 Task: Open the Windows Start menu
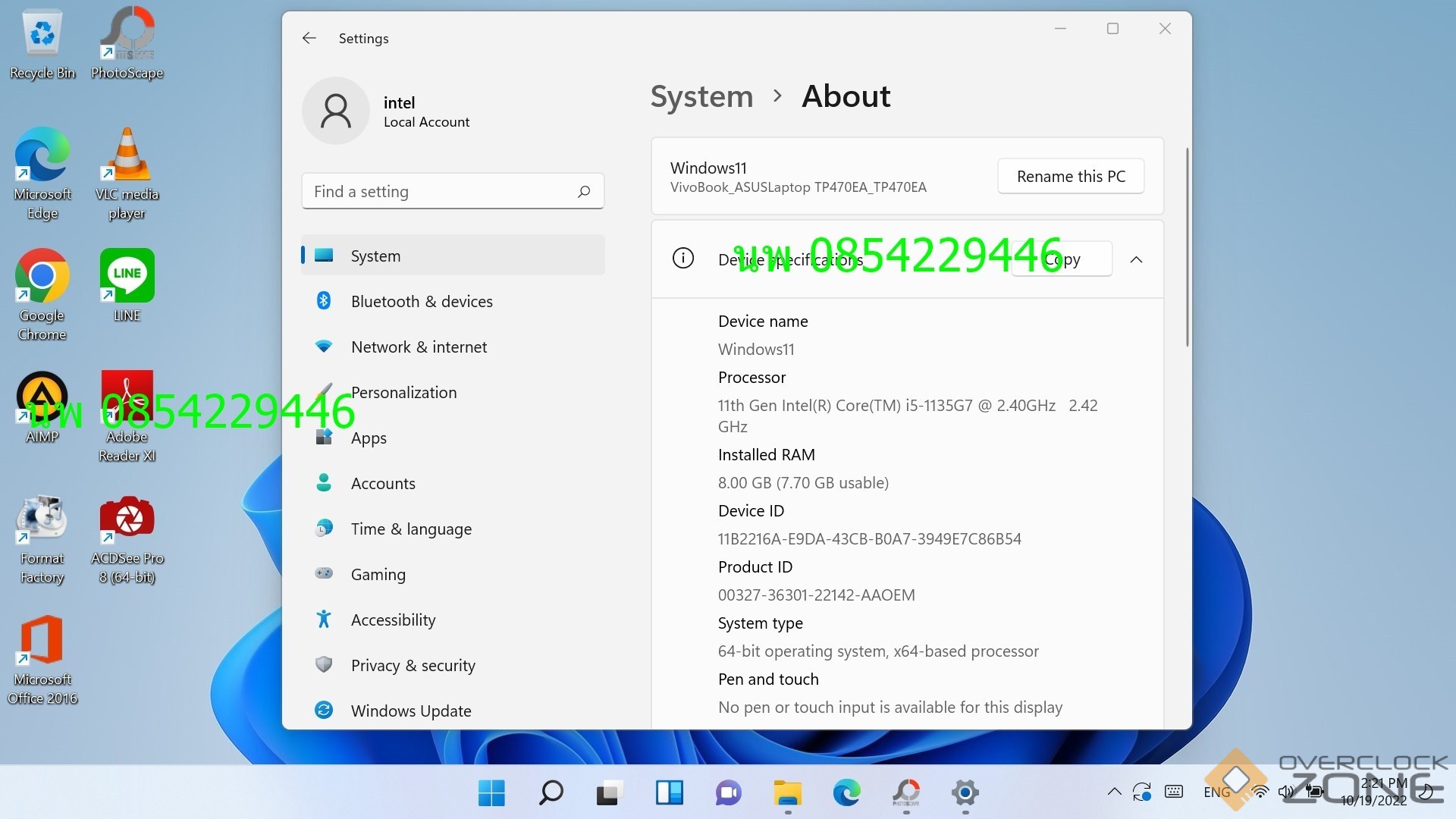tap(491, 793)
